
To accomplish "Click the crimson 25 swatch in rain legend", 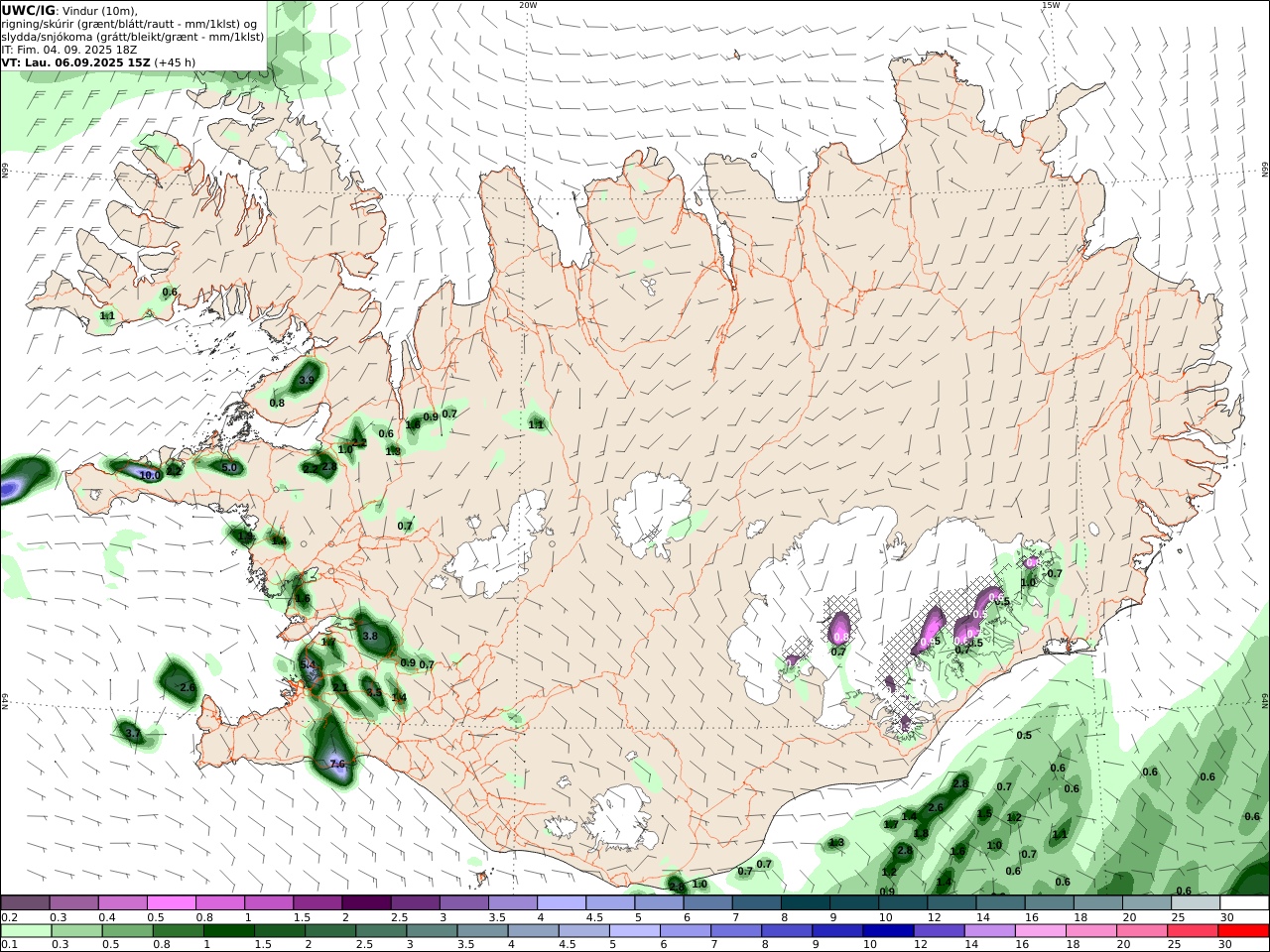I will click(x=1193, y=931).
